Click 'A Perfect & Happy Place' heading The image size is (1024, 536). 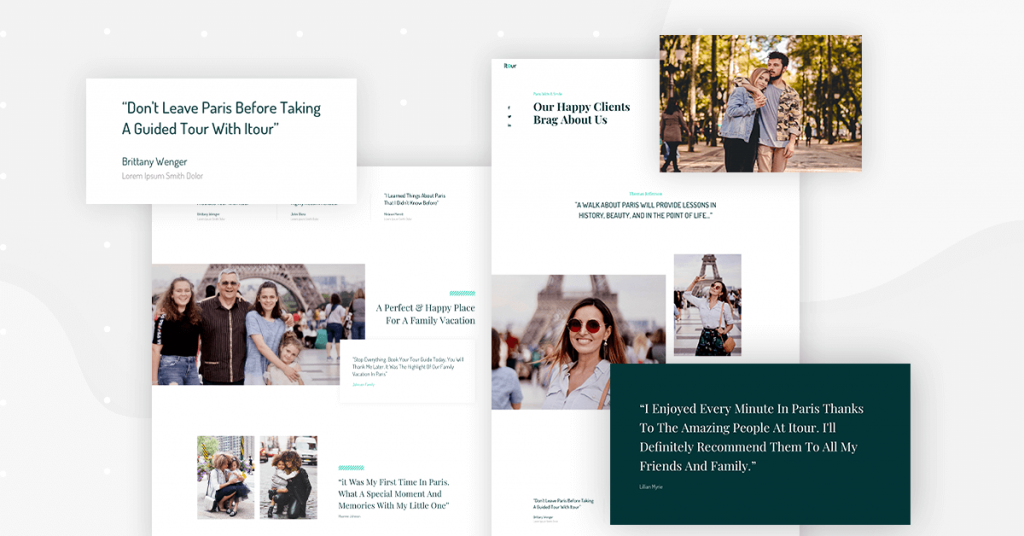point(425,314)
